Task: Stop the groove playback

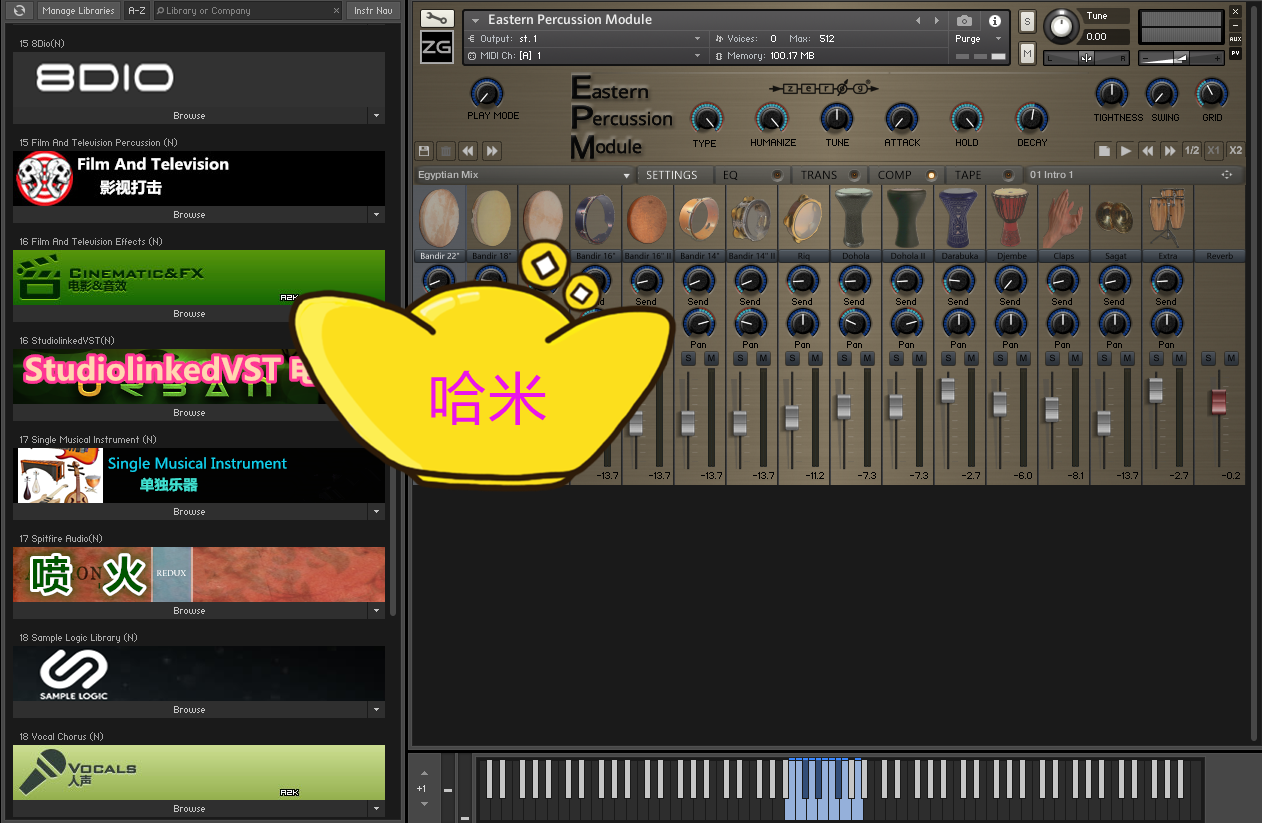Action: pos(1104,151)
